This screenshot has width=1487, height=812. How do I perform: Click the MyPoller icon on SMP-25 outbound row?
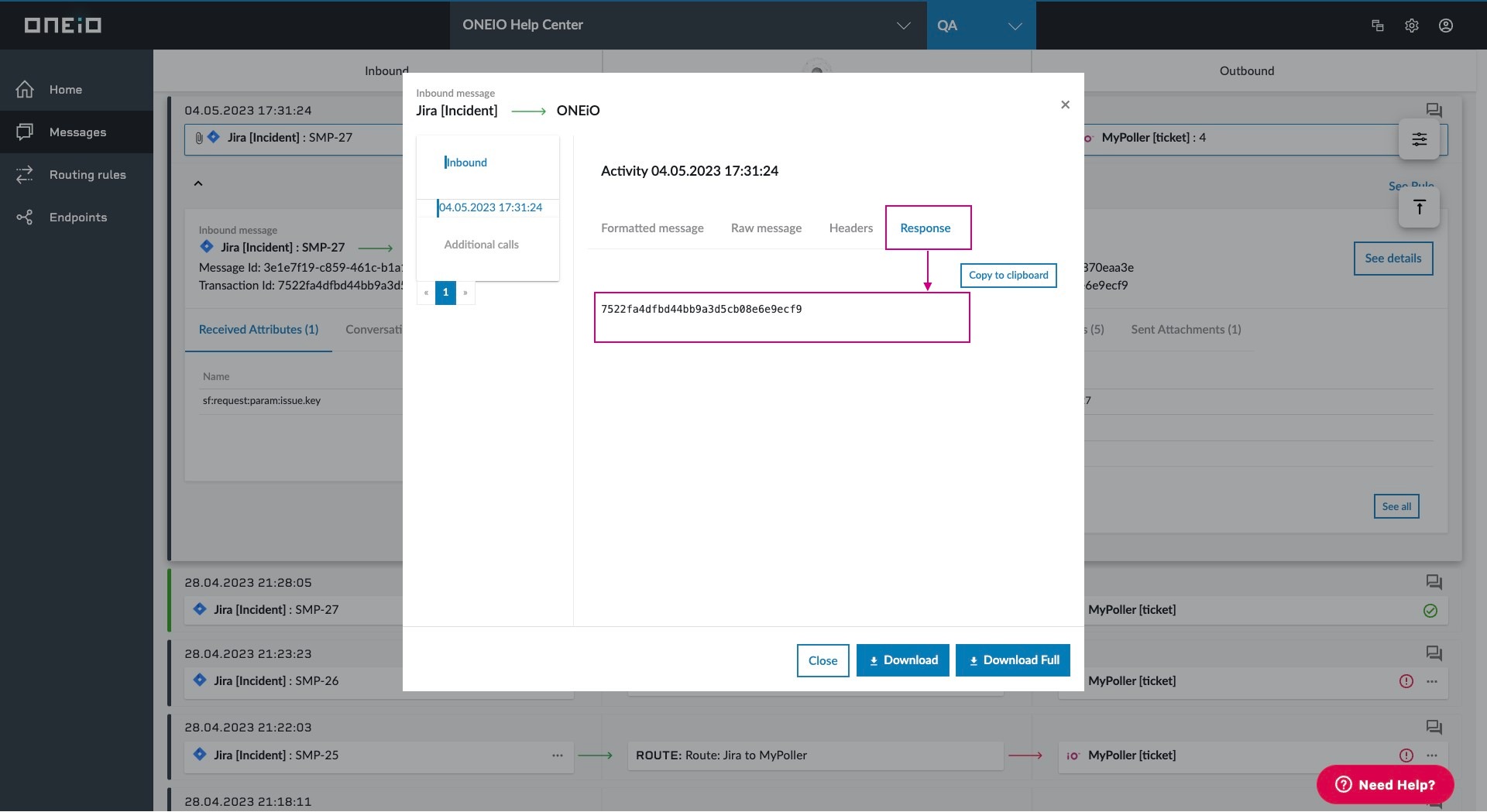pos(1073,756)
